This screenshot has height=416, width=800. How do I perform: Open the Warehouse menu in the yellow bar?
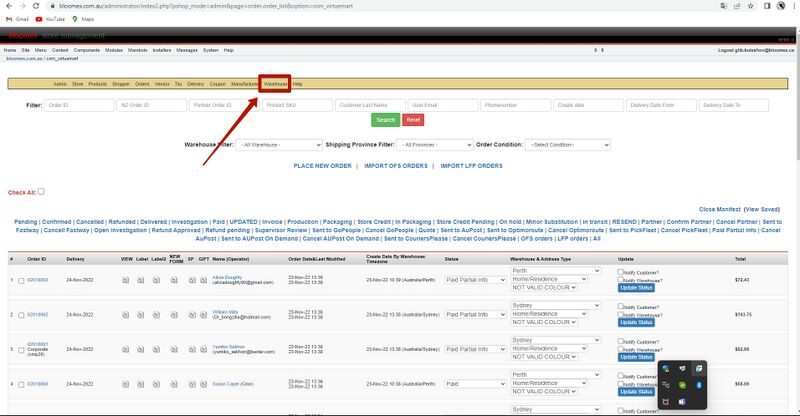point(275,84)
